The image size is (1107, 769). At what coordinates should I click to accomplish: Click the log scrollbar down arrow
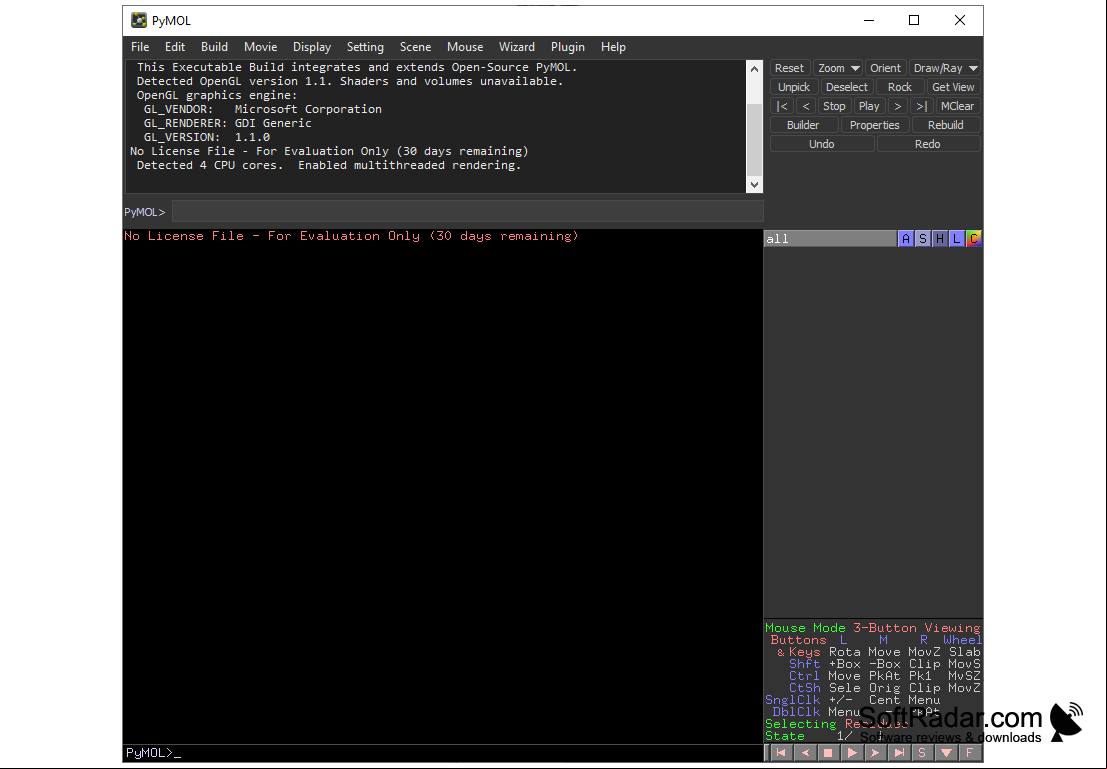click(x=754, y=184)
